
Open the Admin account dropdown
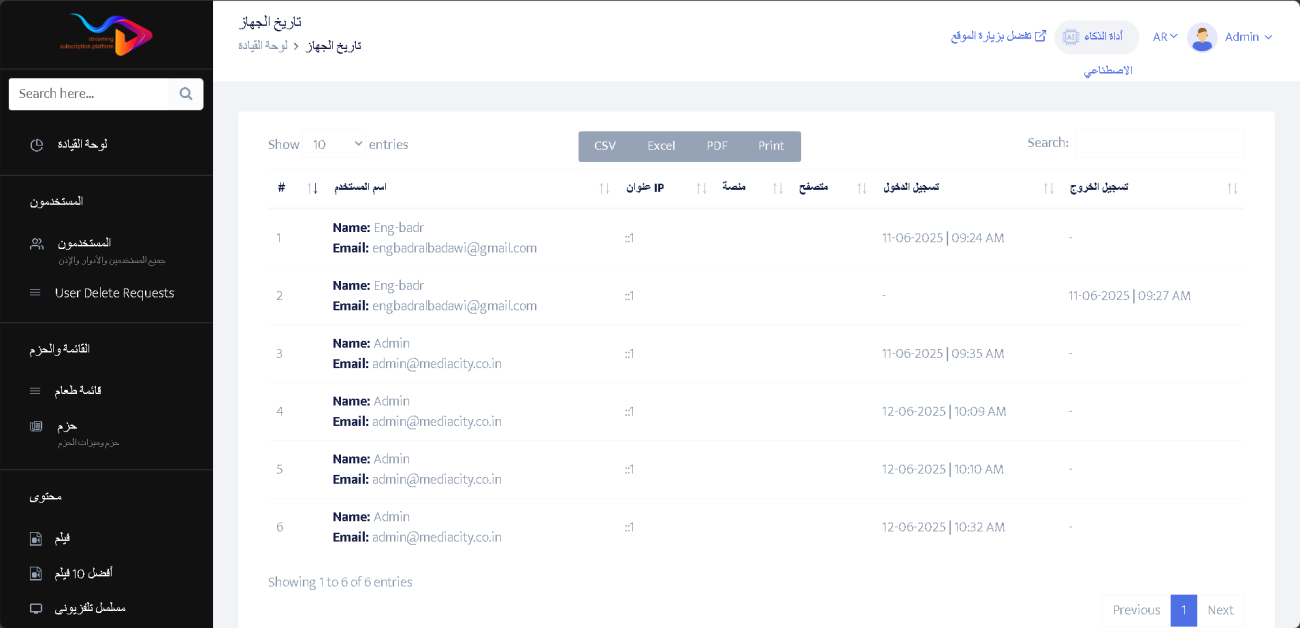click(x=1248, y=37)
